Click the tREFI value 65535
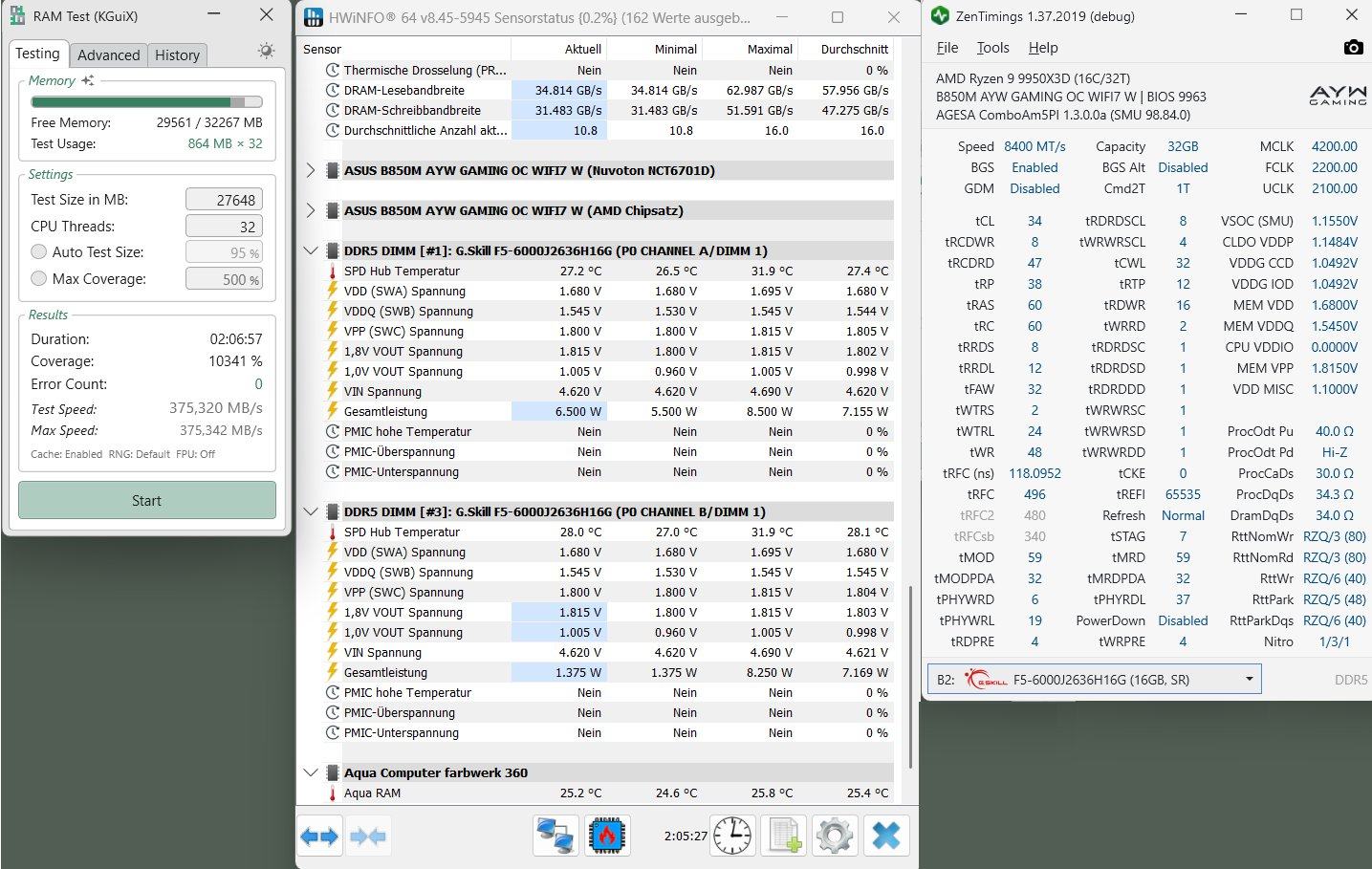This screenshot has width=1372, height=869. tap(1184, 494)
